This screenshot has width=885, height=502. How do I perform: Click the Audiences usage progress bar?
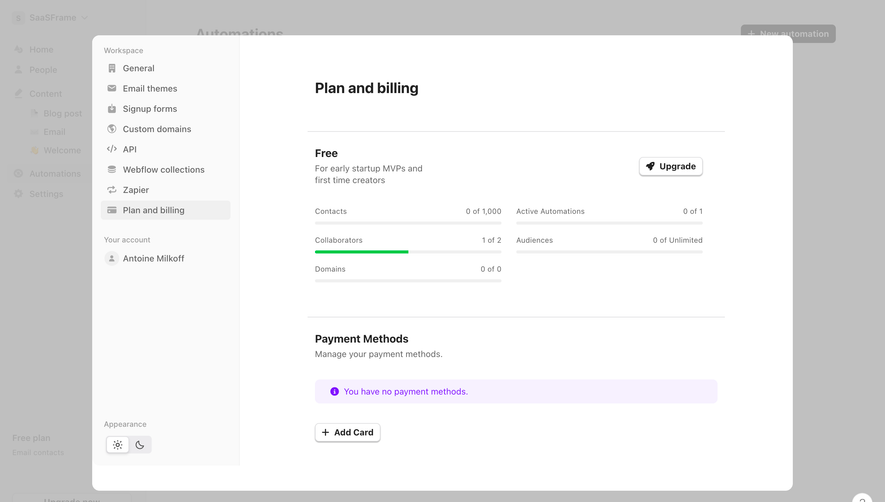609,252
